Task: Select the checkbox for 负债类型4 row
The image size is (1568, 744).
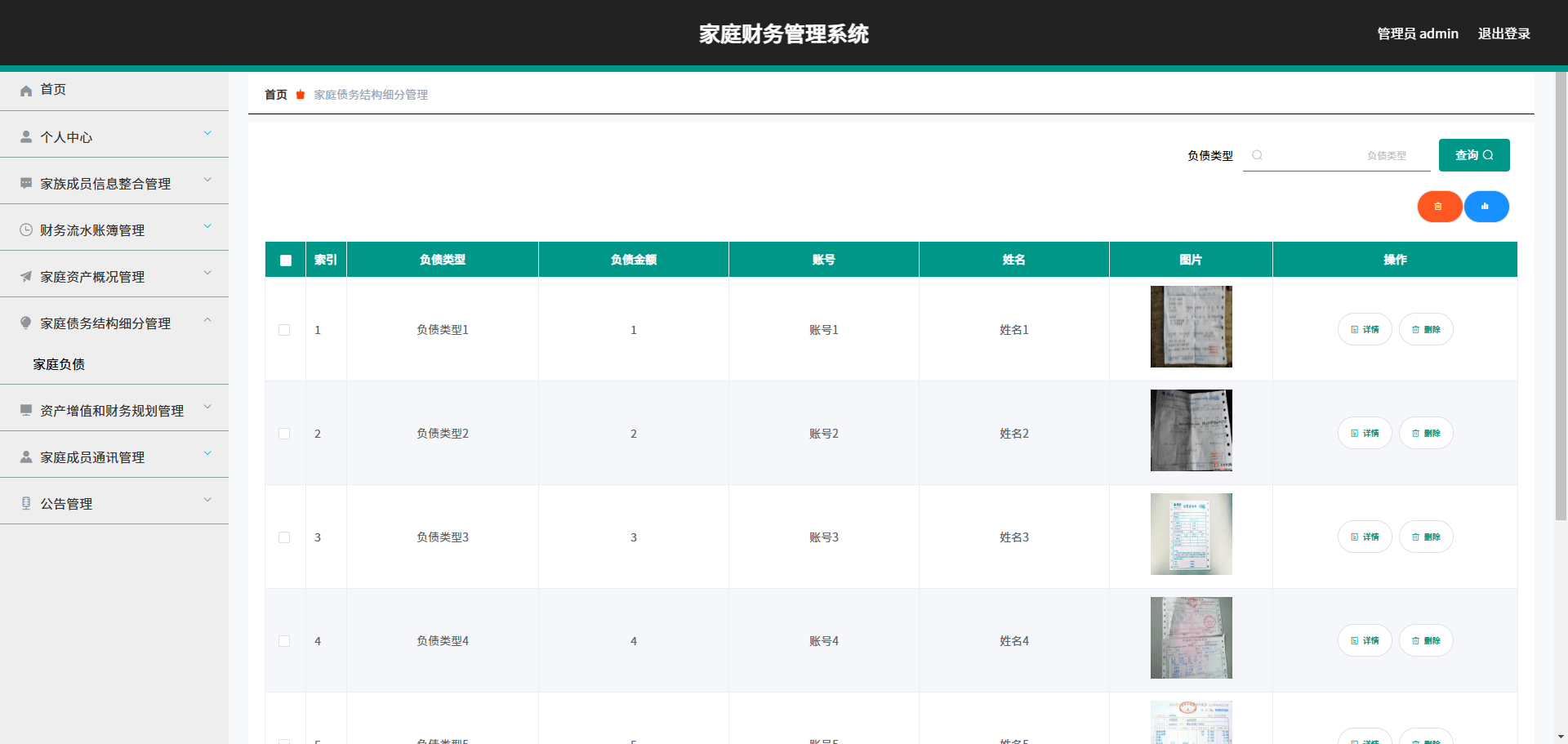Action: (285, 641)
